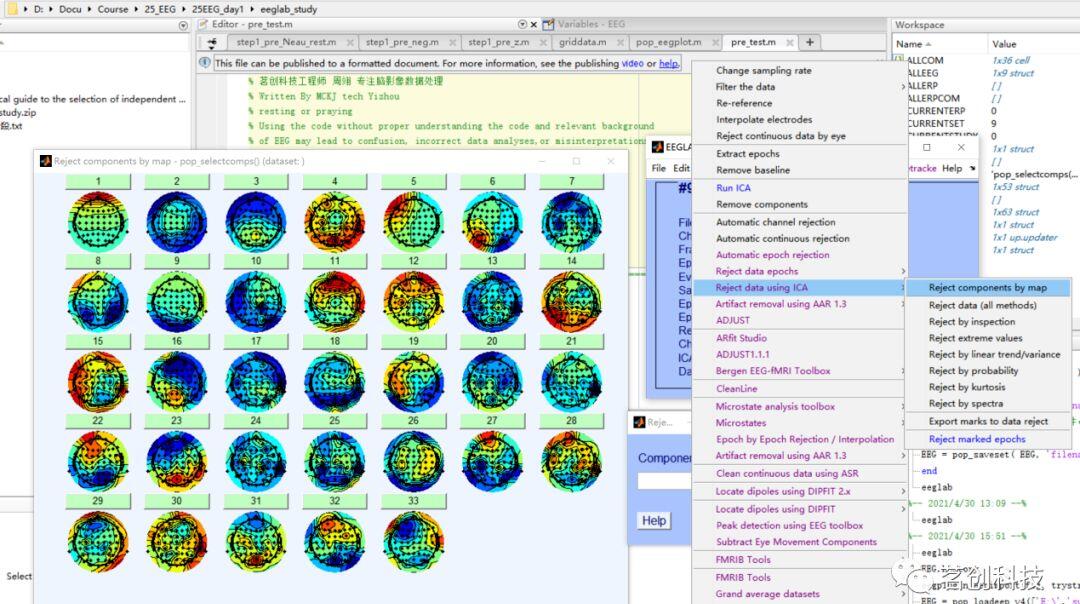1080x604 pixels.
Task: Open component 28 scalp map
Action: pyautogui.click(x=572, y=461)
